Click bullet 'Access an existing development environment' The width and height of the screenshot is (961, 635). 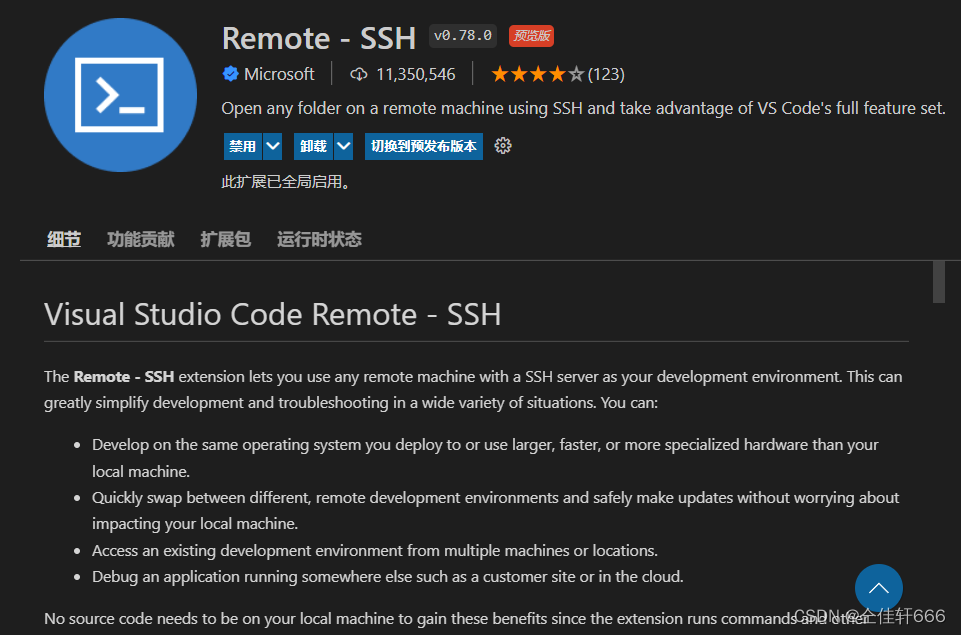coord(374,550)
